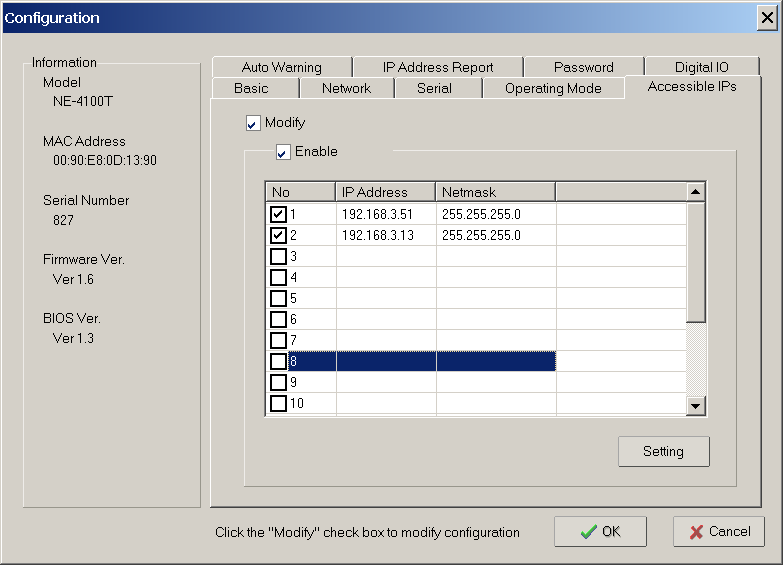
Task: Click the model name NE-4100T
Action: coord(83,101)
